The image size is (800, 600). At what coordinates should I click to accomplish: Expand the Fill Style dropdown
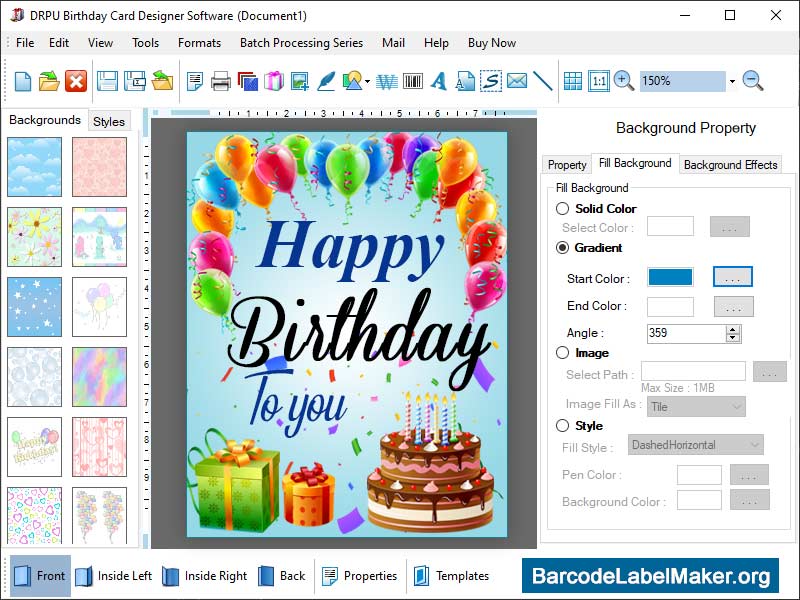pos(694,444)
